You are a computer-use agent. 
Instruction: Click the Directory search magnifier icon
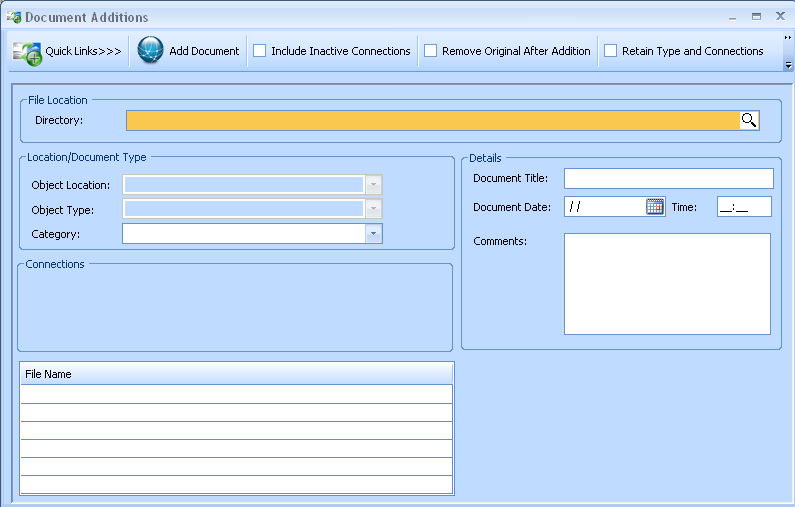coord(749,120)
